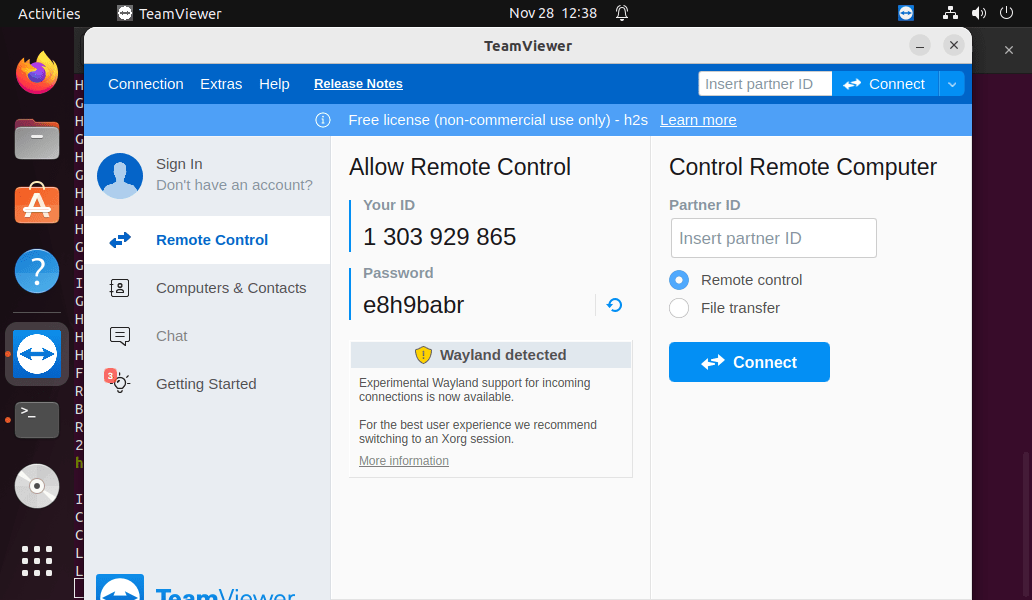
Task: Expand the Connect button dropdown arrow
Action: pyautogui.click(x=952, y=83)
